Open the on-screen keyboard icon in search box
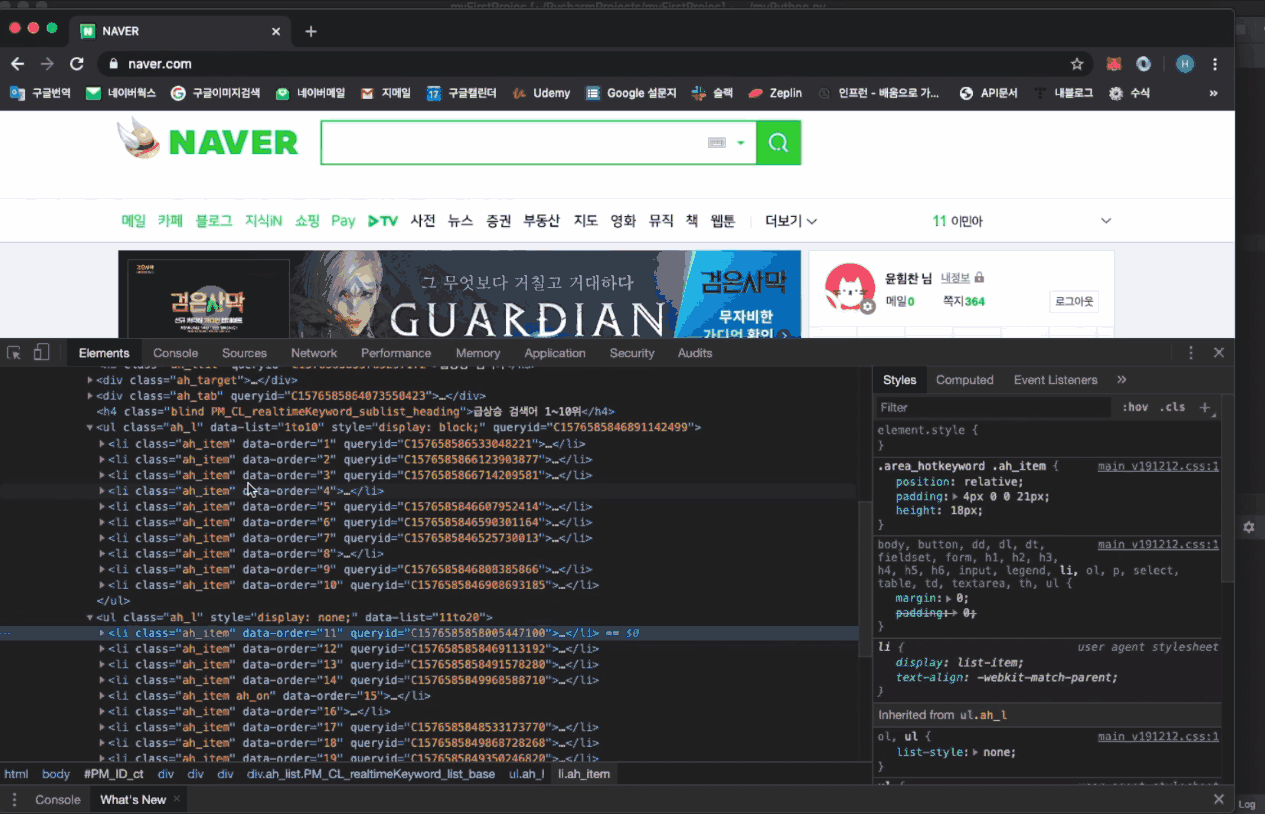 click(x=716, y=143)
